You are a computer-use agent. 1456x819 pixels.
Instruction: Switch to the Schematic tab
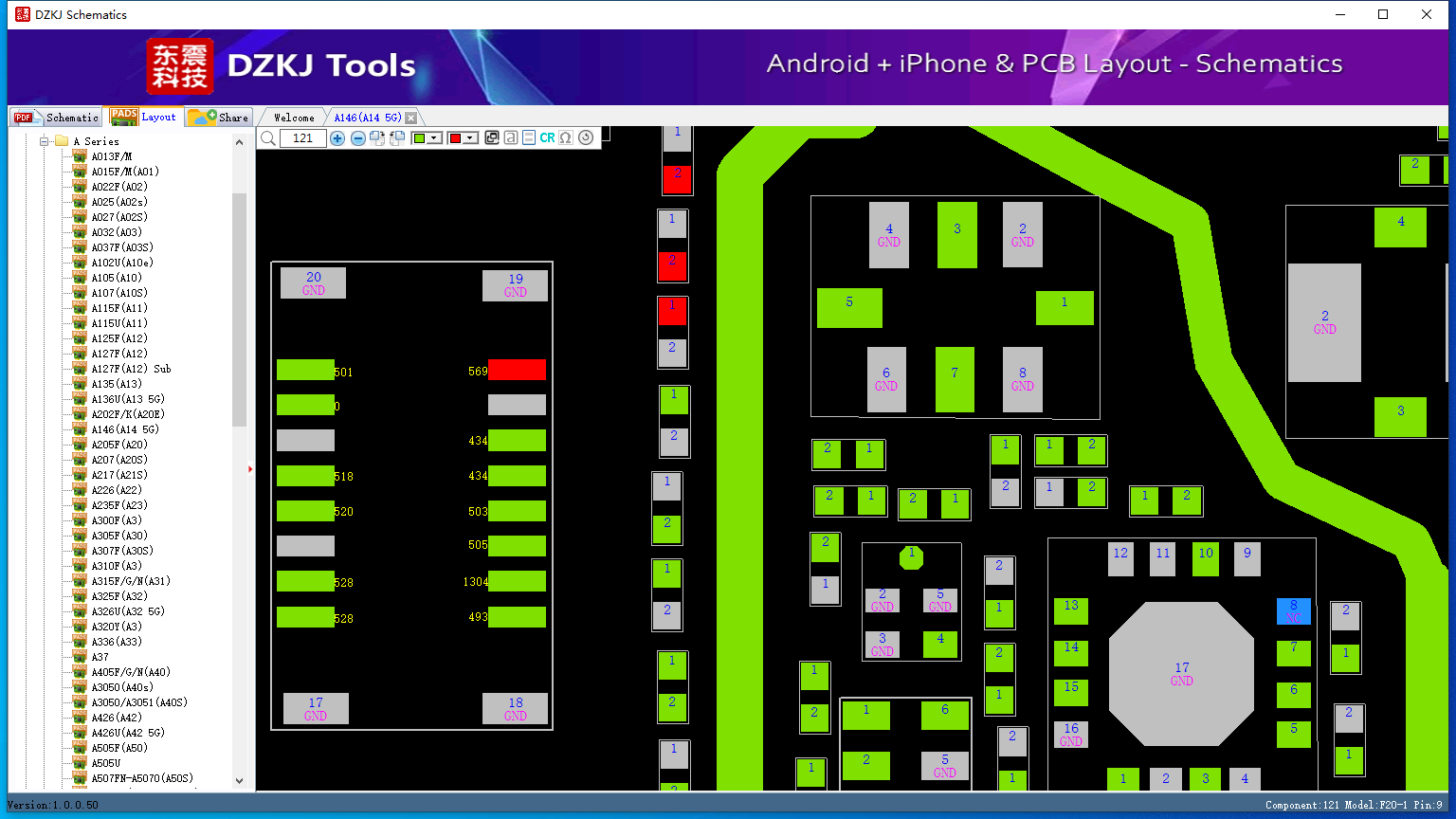(56, 118)
